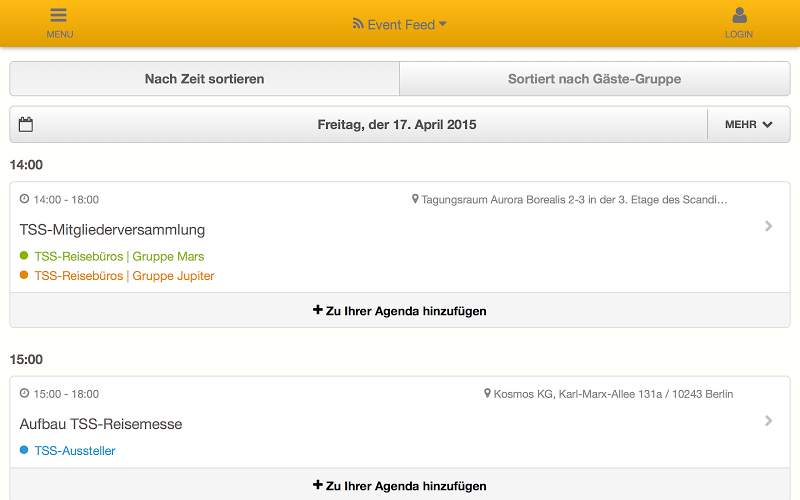Click the calendar icon in date bar
The height and width of the screenshot is (500, 800).
click(x=26, y=124)
